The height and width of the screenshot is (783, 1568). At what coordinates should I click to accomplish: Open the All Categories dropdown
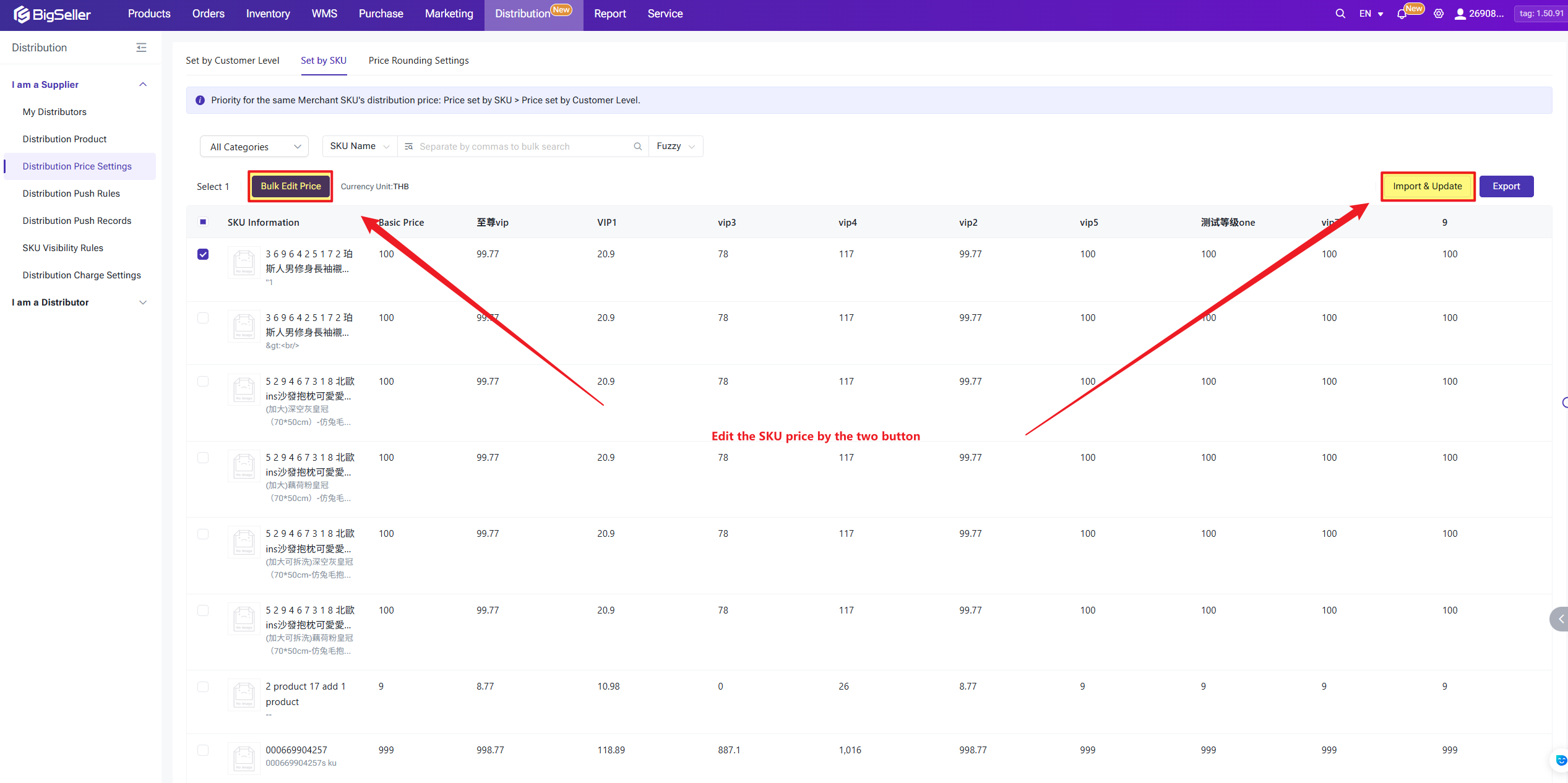pos(254,147)
